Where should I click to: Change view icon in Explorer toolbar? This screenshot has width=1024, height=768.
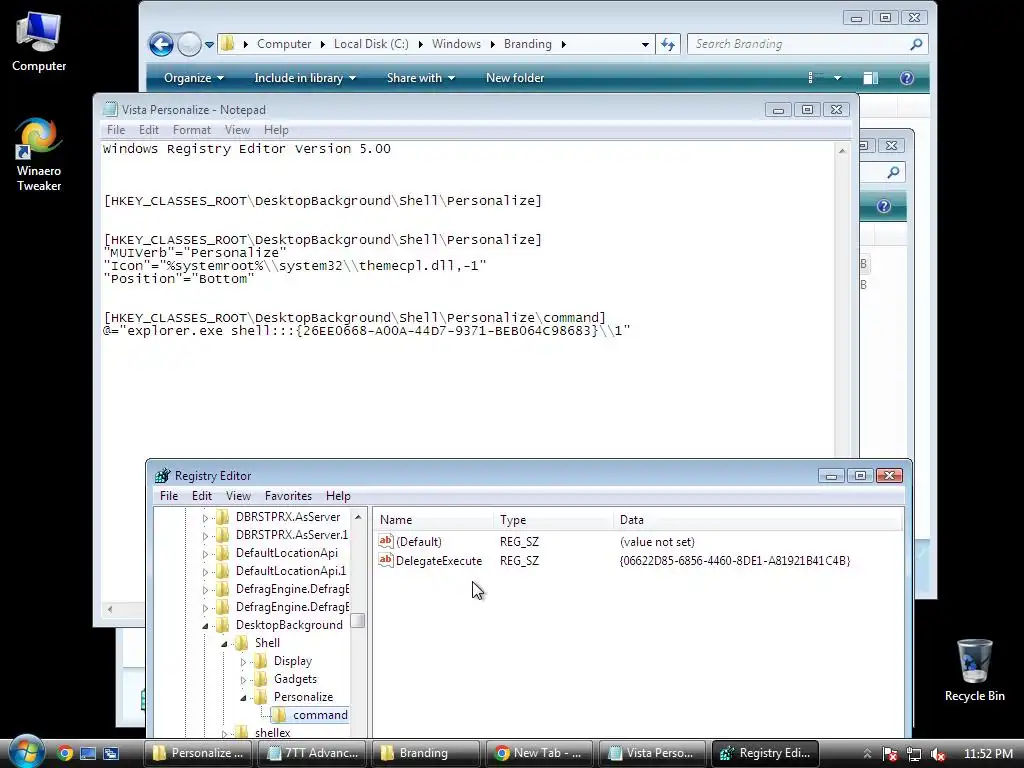(814, 78)
